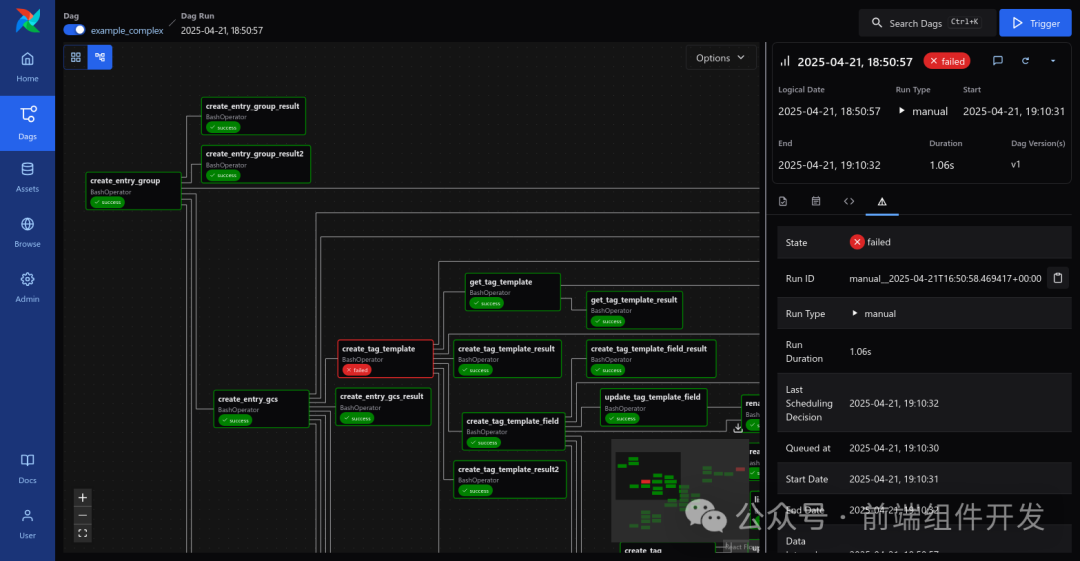This screenshot has width=1080, height=561.
Task: Clear and rerun the dag run icon
Action: point(1026,61)
